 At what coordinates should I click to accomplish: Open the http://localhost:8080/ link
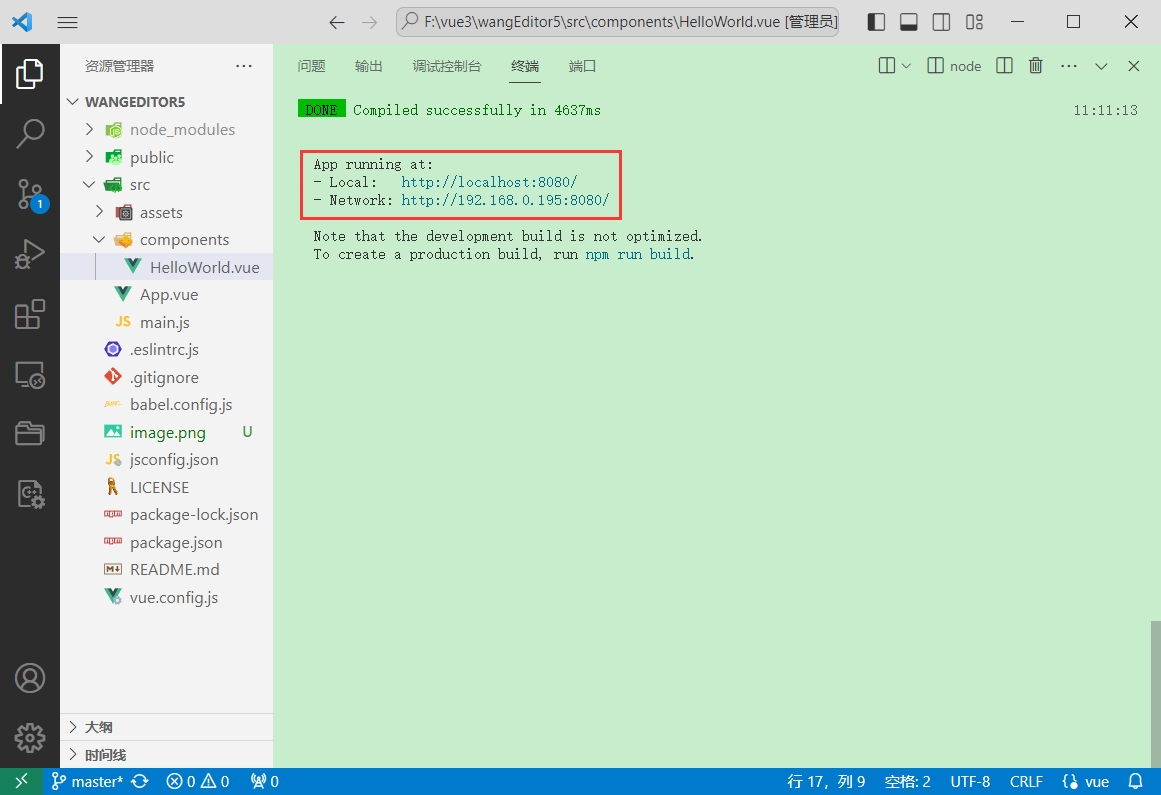pos(489,182)
